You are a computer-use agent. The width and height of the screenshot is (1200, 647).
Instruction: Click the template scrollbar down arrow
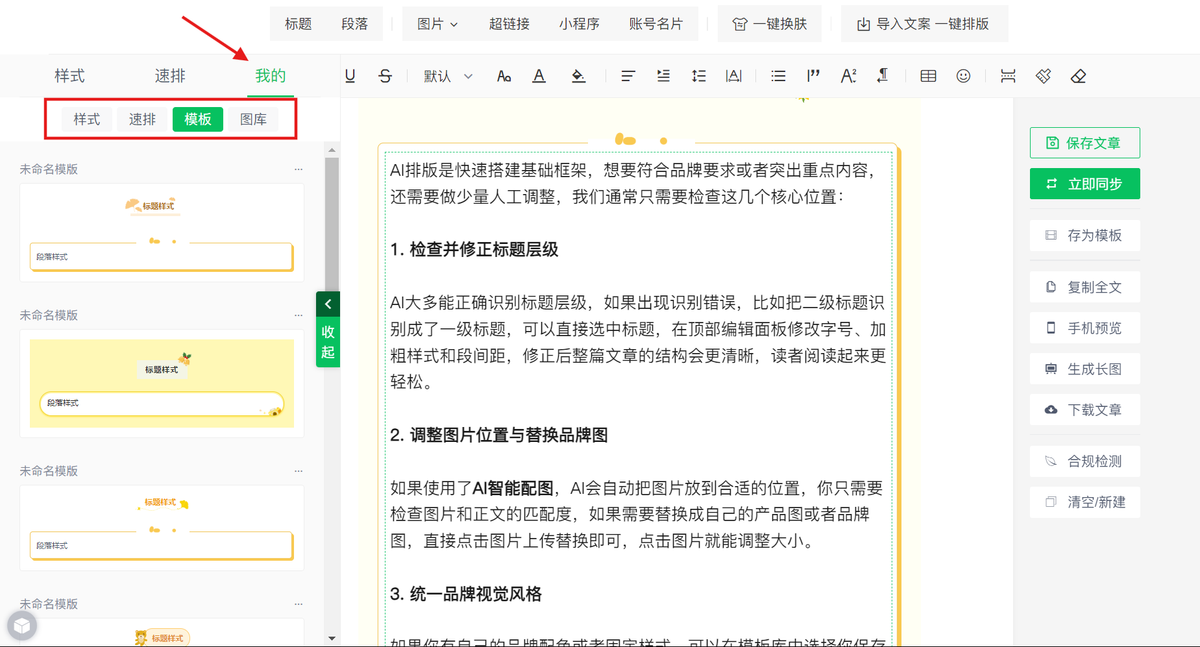tap(332, 638)
